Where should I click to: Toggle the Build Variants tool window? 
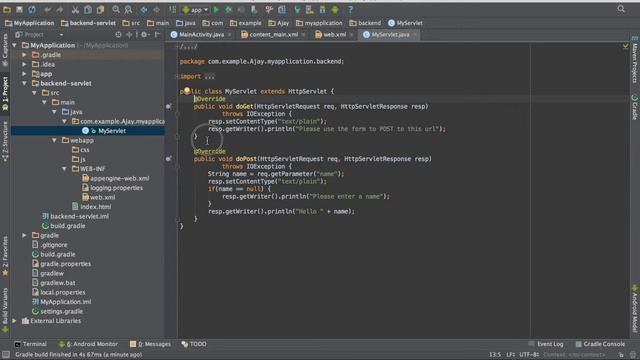point(5,309)
